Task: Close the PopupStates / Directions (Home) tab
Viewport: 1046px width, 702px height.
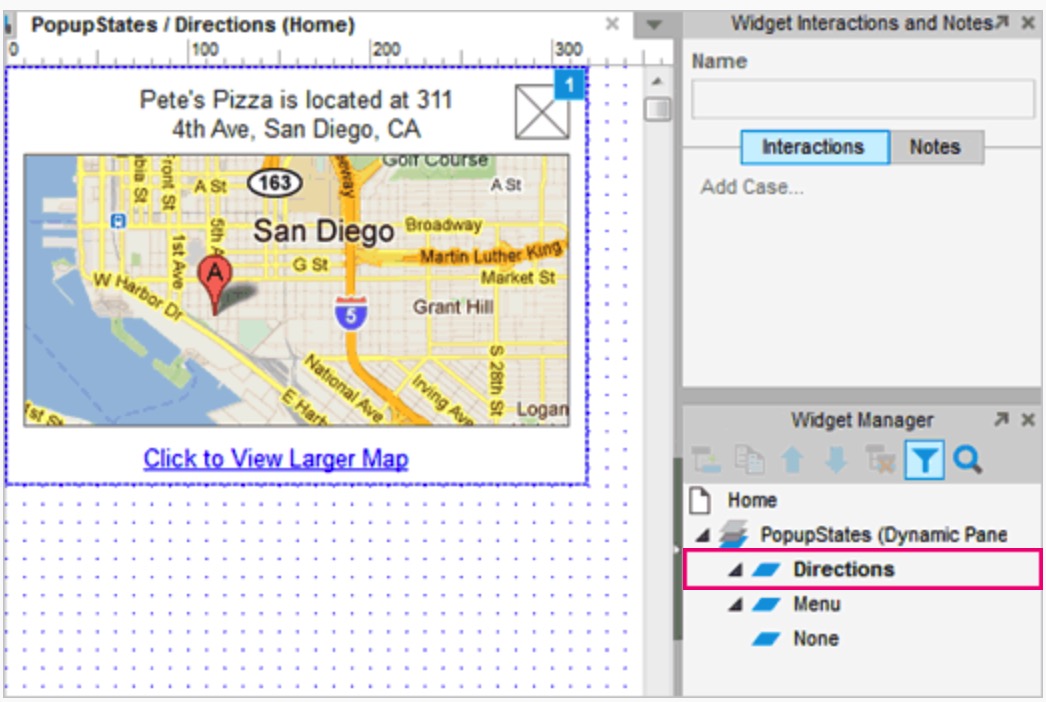Action: pos(612,25)
